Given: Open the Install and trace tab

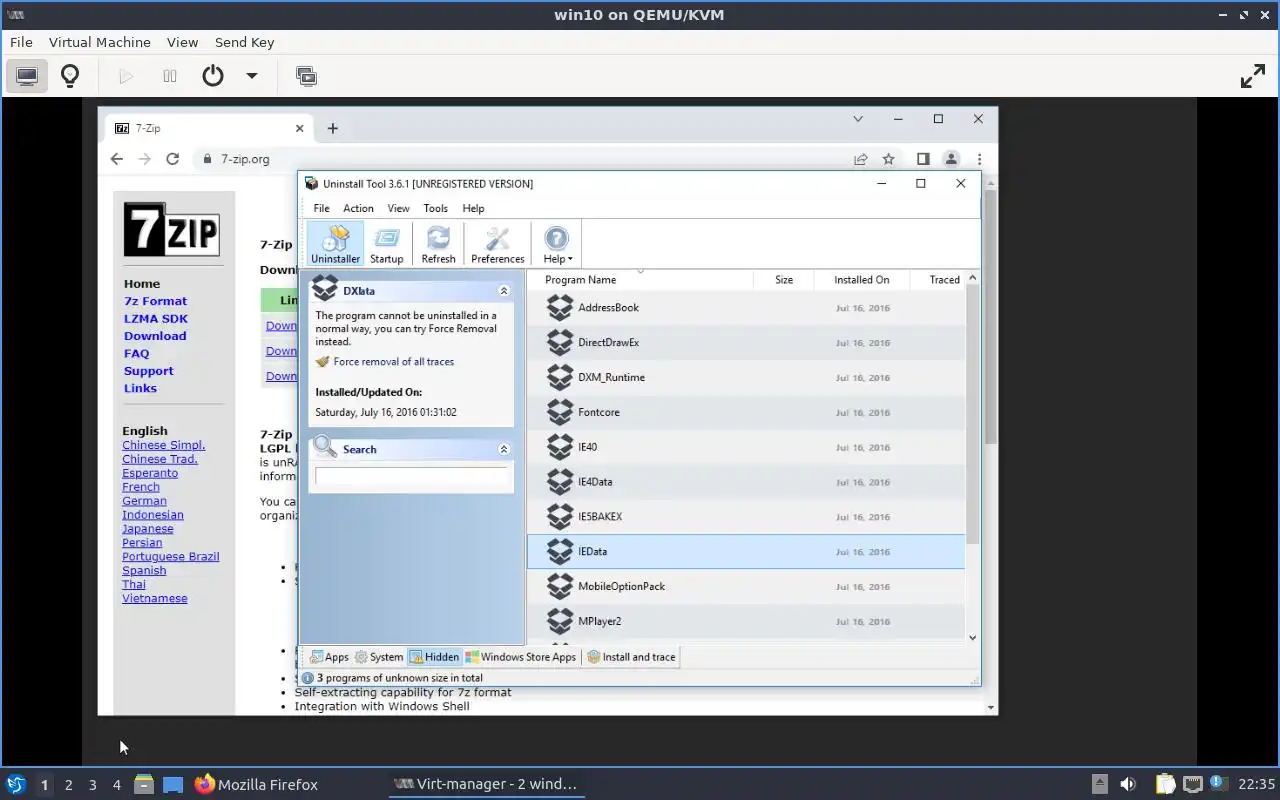Looking at the screenshot, I should [x=631, y=657].
